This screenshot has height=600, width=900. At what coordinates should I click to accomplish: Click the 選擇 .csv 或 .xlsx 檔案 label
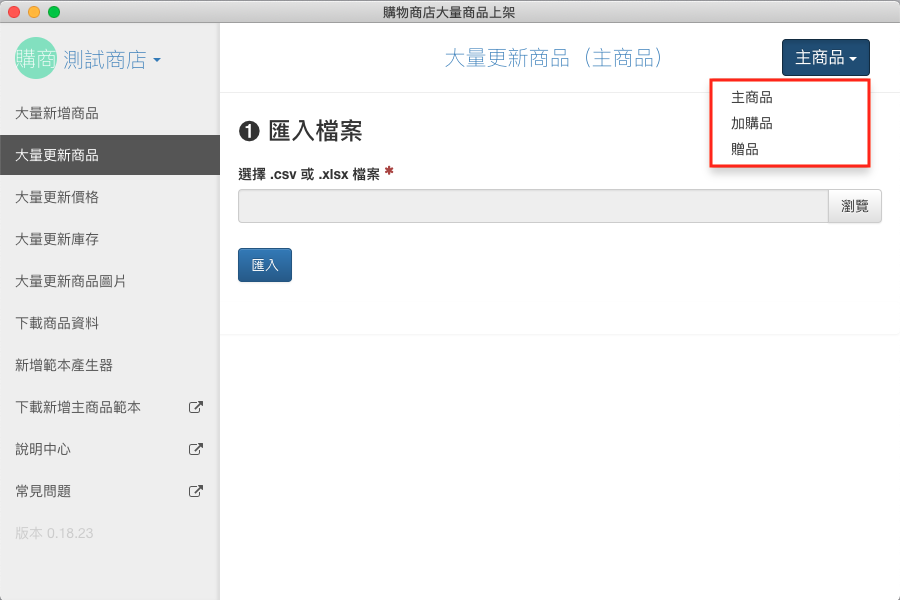point(309,174)
